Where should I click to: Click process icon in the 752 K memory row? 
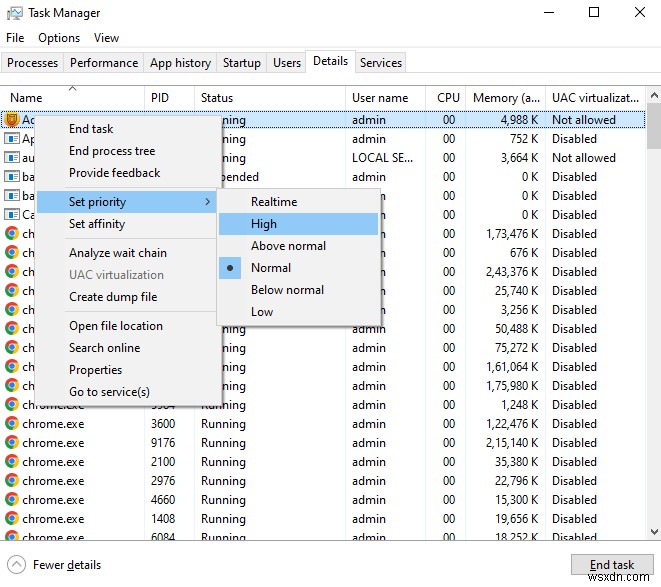click(12, 138)
